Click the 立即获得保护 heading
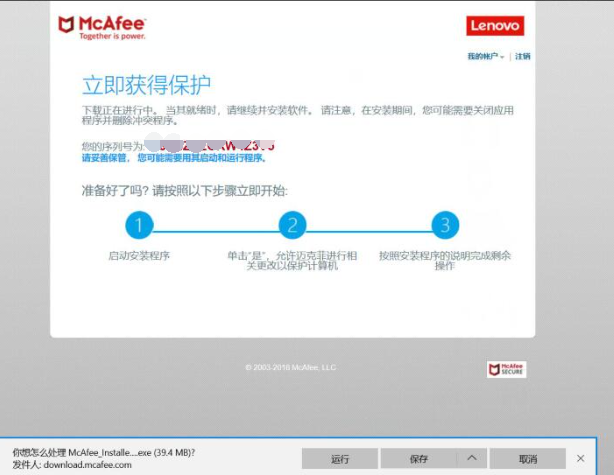The width and height of the screenshot is (614, 475). point(146,85)
